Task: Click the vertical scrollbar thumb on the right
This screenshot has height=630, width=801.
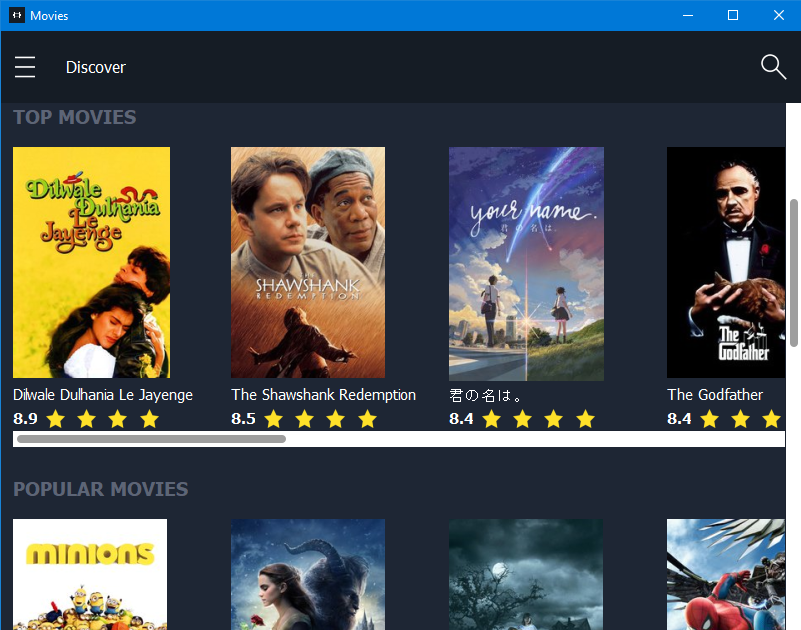Action: point(793,273)
